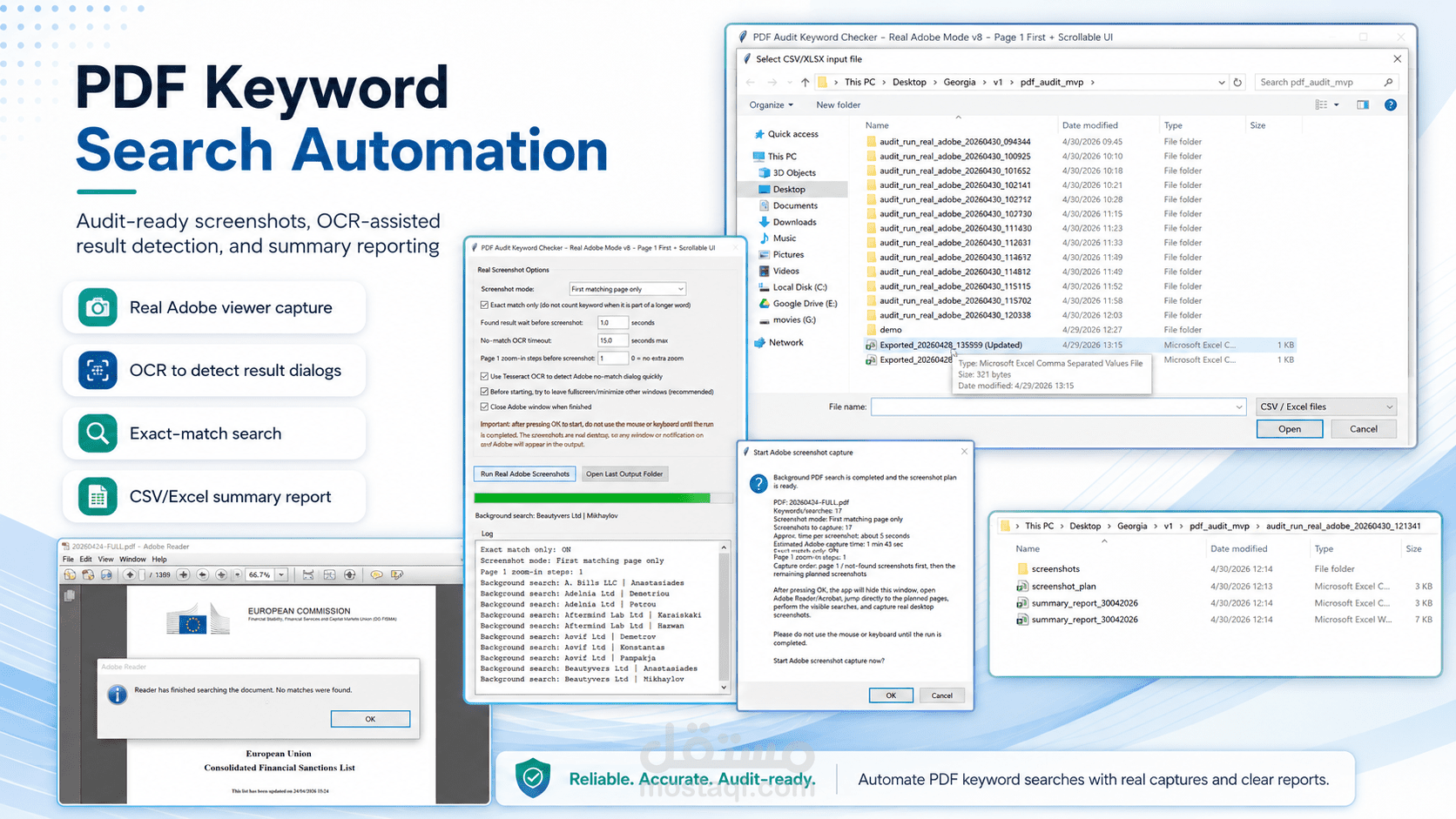Click refresh icon beside address bar
The width and height of the screenshot is (1456, 819).
1237,82
